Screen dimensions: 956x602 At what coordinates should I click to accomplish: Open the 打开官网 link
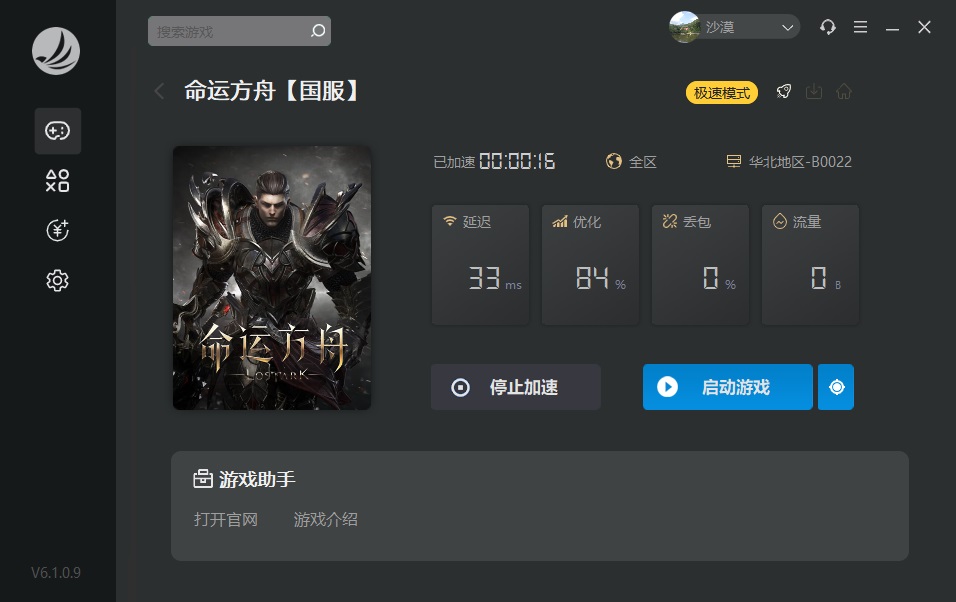[x=226, y=520]
